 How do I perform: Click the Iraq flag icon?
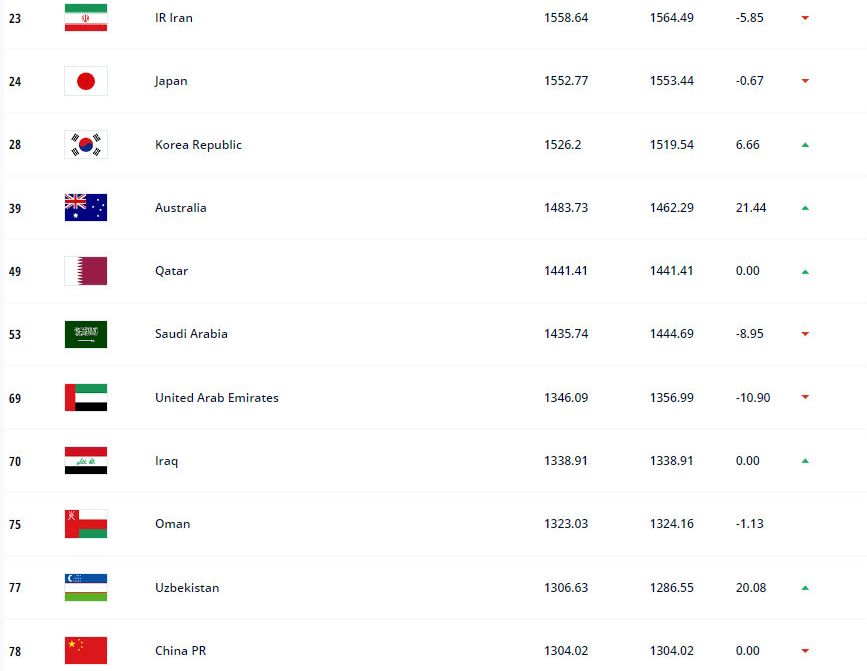pos(85,461)
